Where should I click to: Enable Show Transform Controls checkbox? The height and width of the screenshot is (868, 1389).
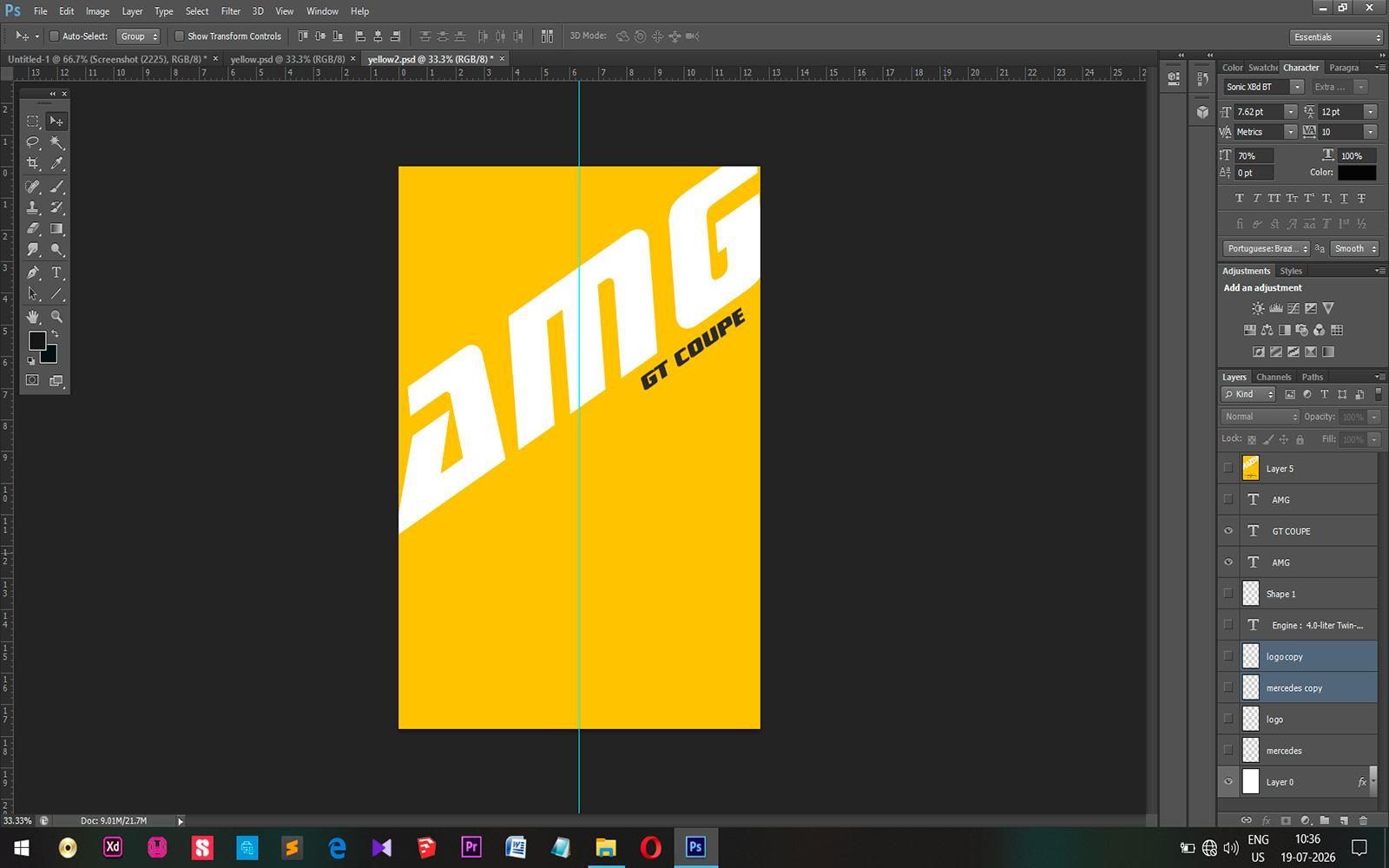click(179, 36)
